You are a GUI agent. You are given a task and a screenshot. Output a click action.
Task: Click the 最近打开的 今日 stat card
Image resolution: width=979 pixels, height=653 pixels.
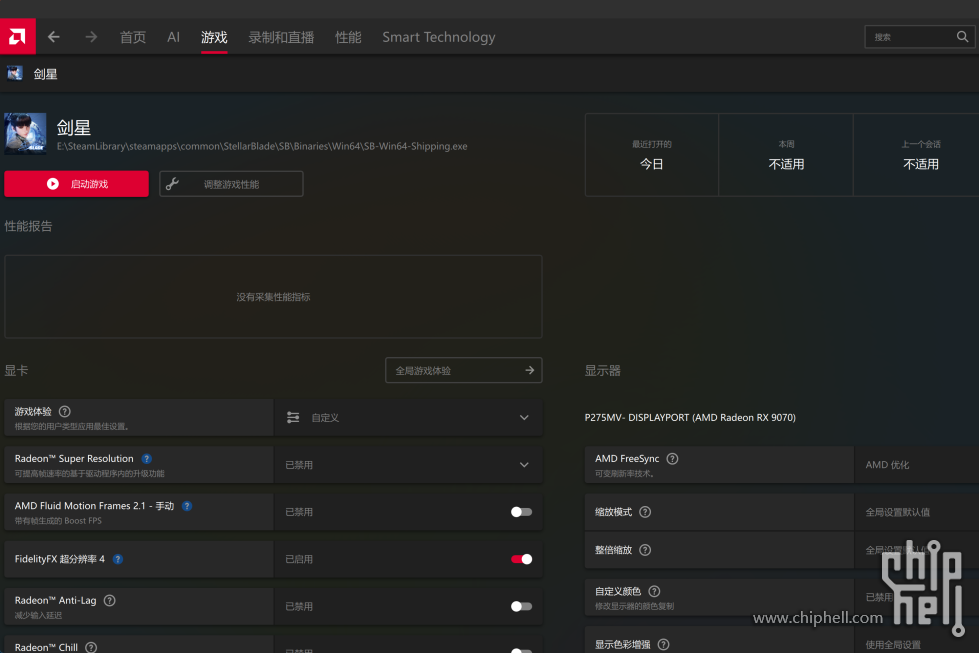pos(652,155)
